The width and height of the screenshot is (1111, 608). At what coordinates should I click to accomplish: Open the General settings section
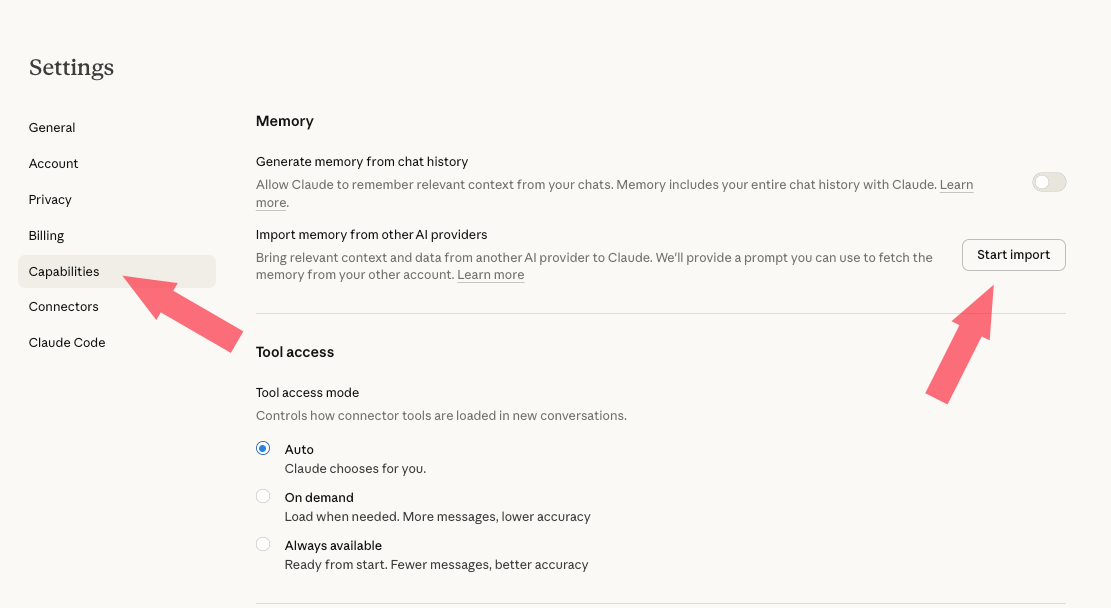pos(52,128)
